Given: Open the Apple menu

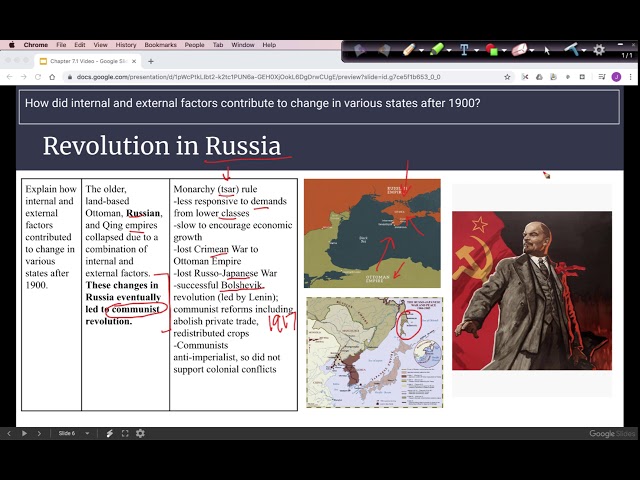Looking at the screenshot, I should point(12,45).
